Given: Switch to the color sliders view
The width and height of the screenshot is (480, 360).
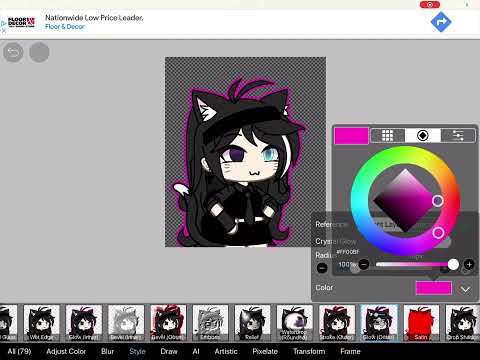Looking at the screenshot, I should point(458,135).
